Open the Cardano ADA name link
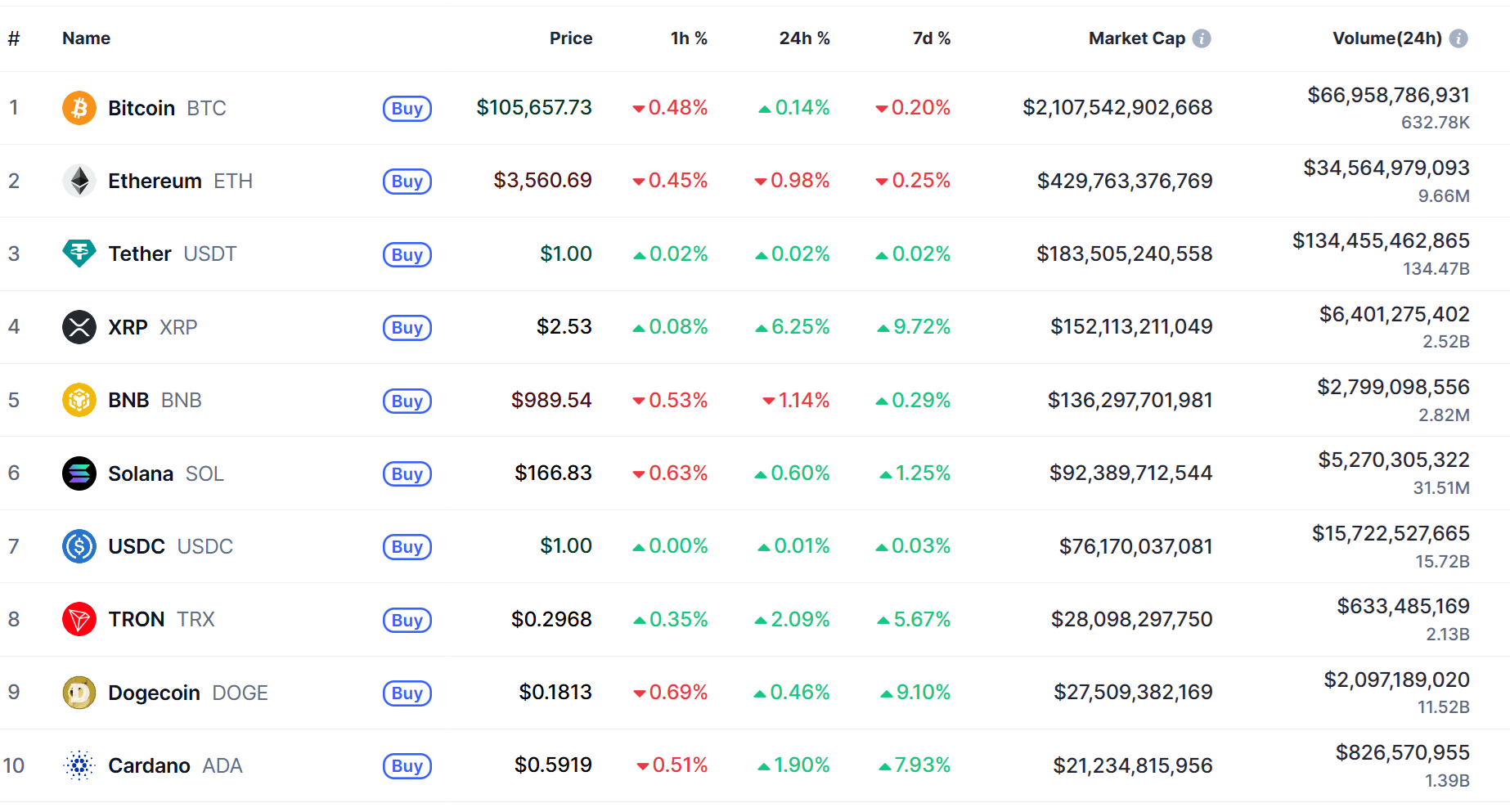Screen dimensions: 1510x812 (175, 765)
